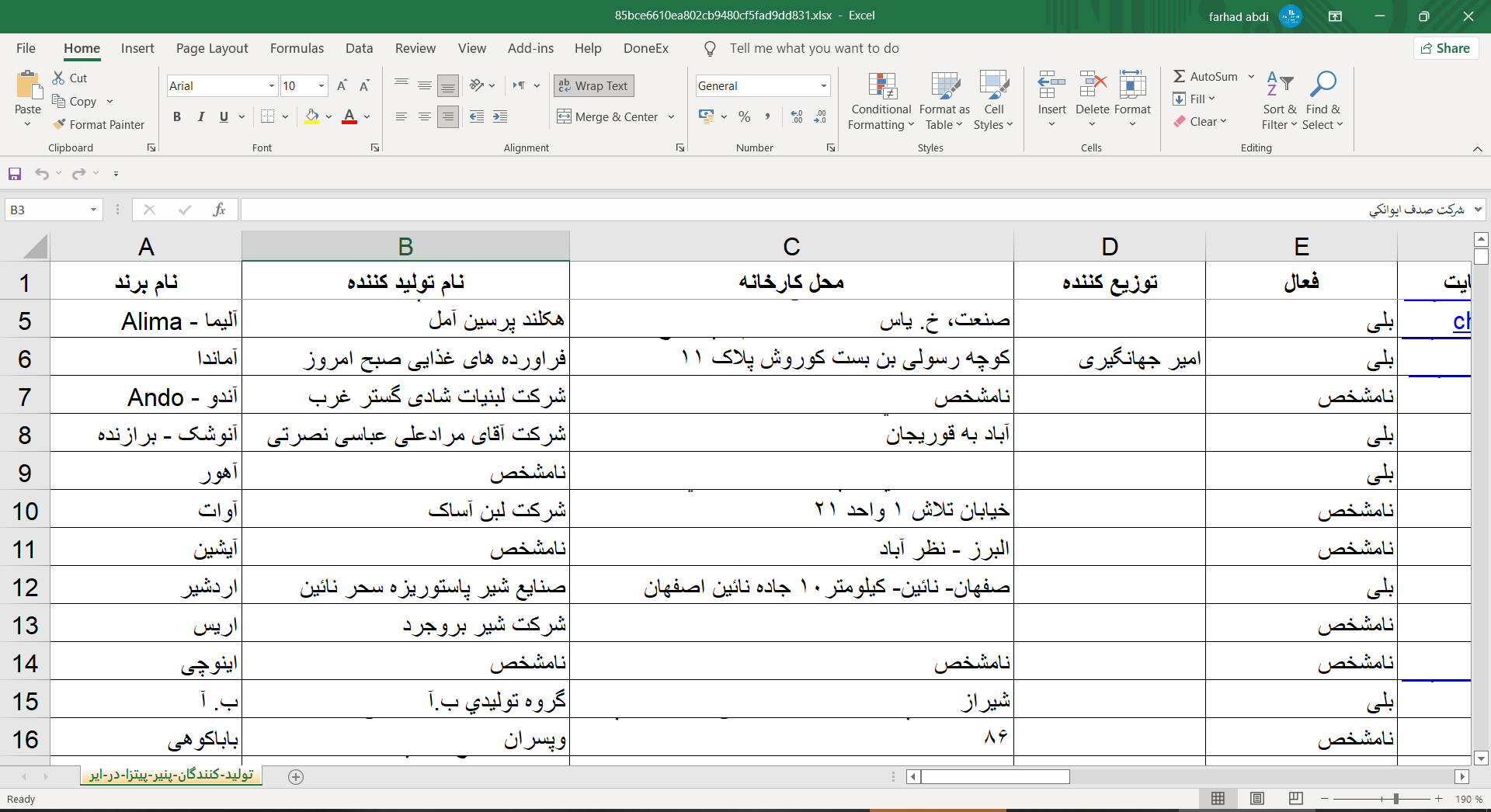
Task: Open the Name Box dropdown for B3
Action: pyautogui.click(x=93, y=210)
